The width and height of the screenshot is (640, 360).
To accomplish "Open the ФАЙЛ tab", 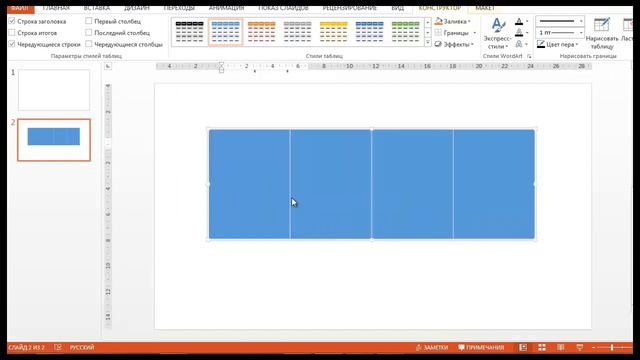I will click(x=20, y=8).
